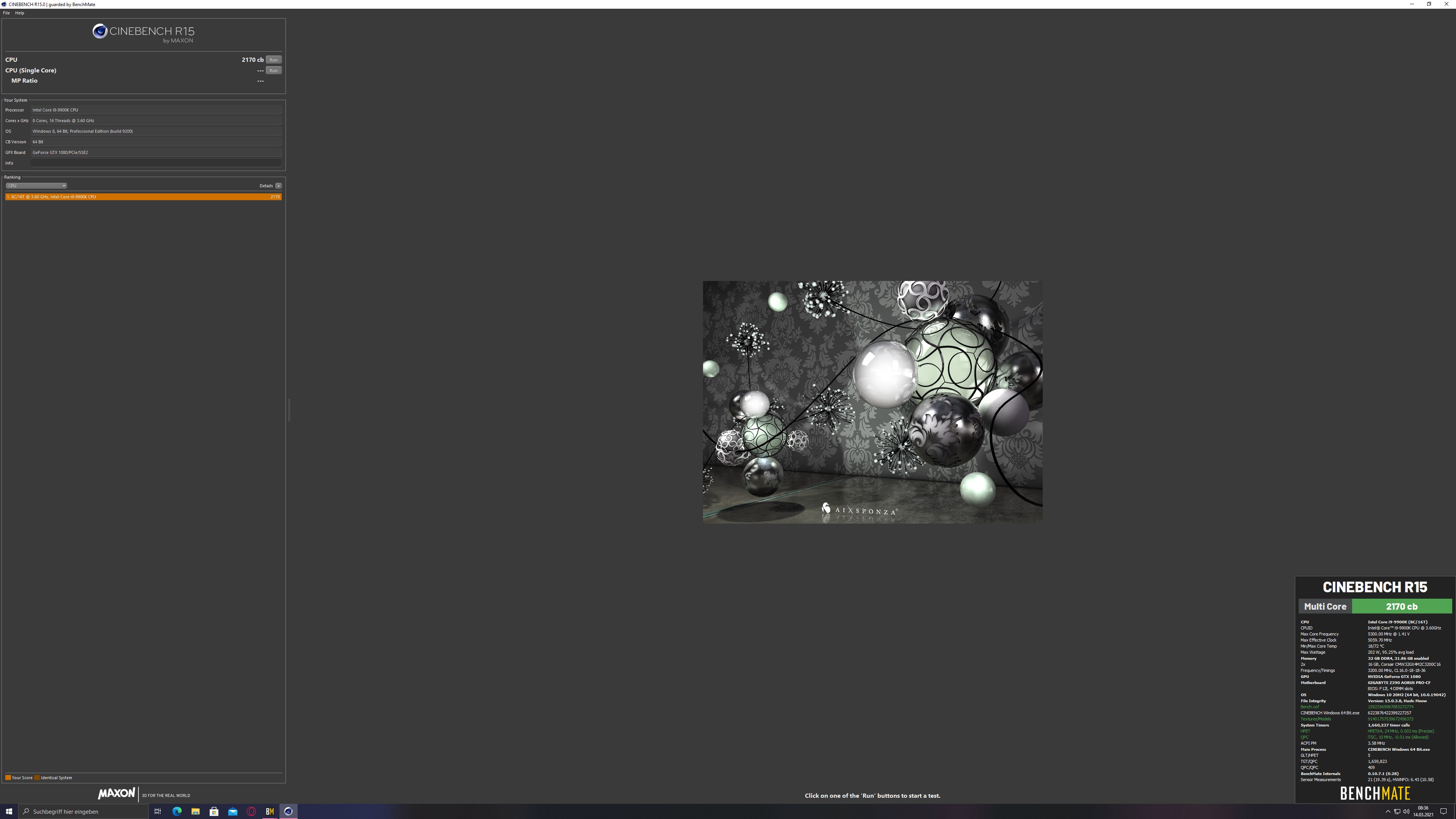
Task: Click the rendered AixSponza scene image
Action: [x=873, y=402]
